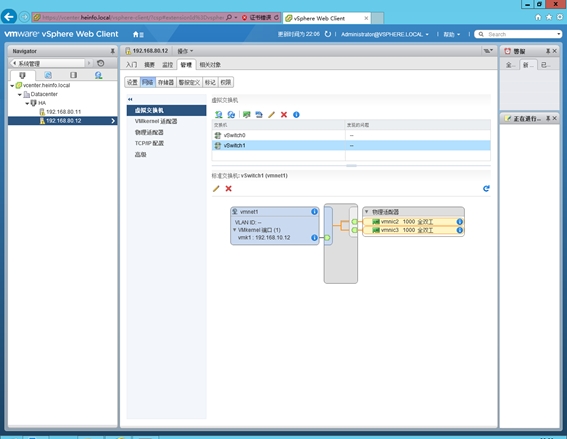The width and height of the screenshot is (567, 439).
Task: Click the manage physical adapters icon
Action: pos(247,115)
